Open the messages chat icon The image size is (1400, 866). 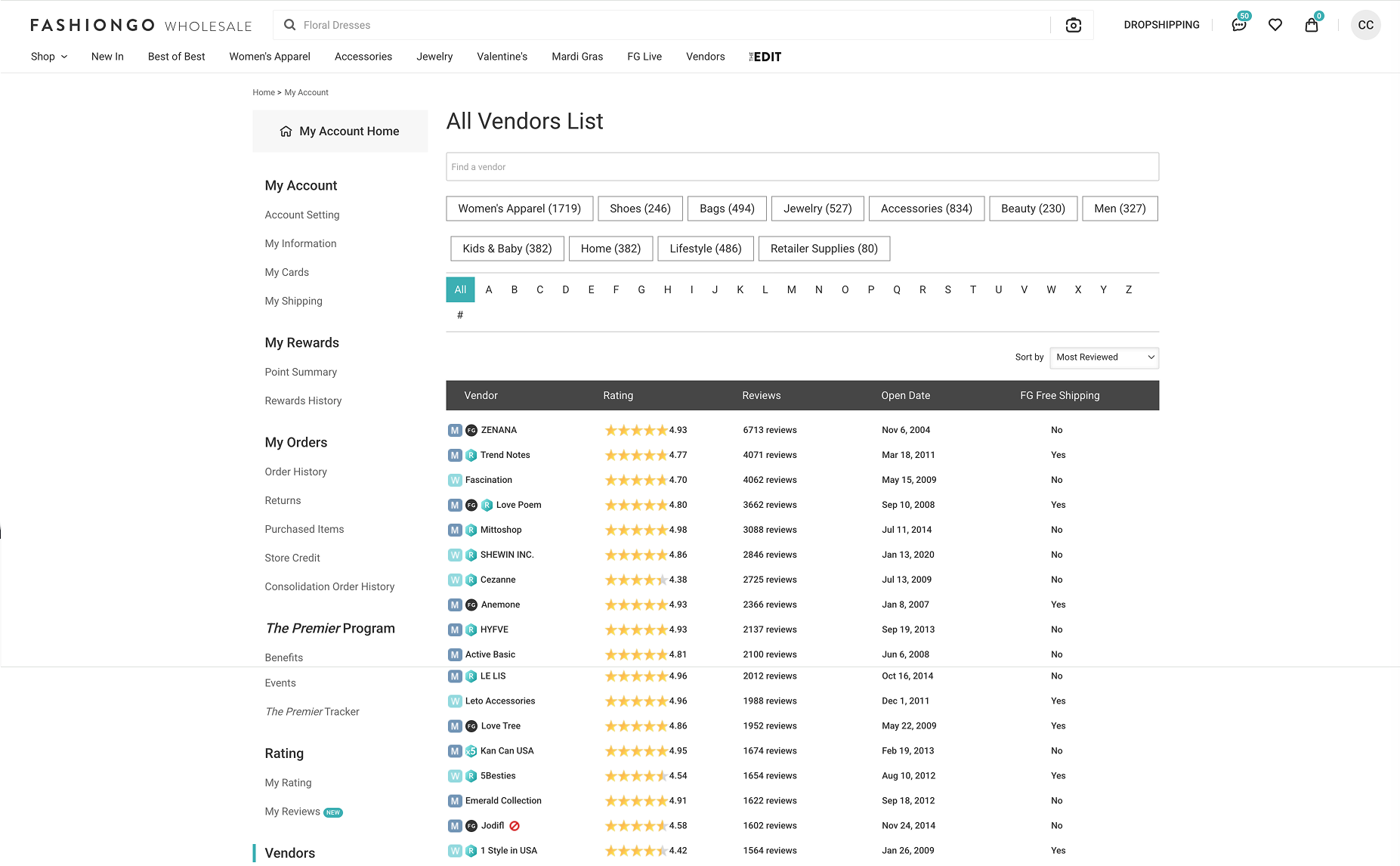(1239, 25)
